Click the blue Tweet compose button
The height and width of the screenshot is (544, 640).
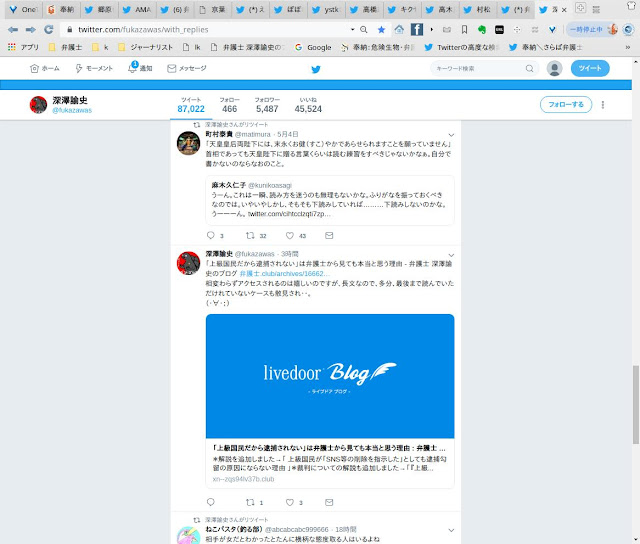click(590, 69)
